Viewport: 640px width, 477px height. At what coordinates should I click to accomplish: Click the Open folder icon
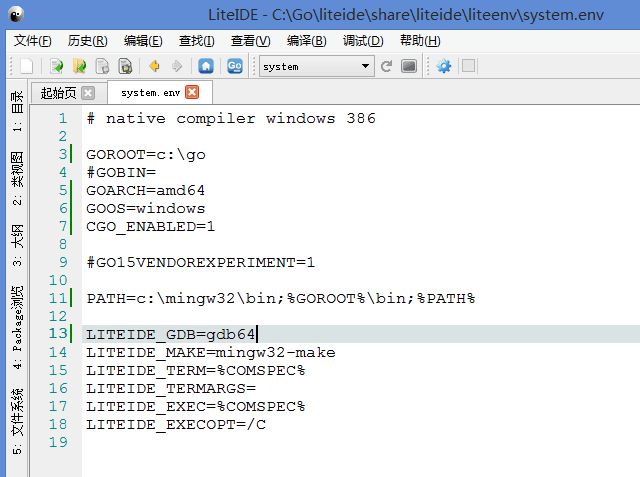click(79, 66)
